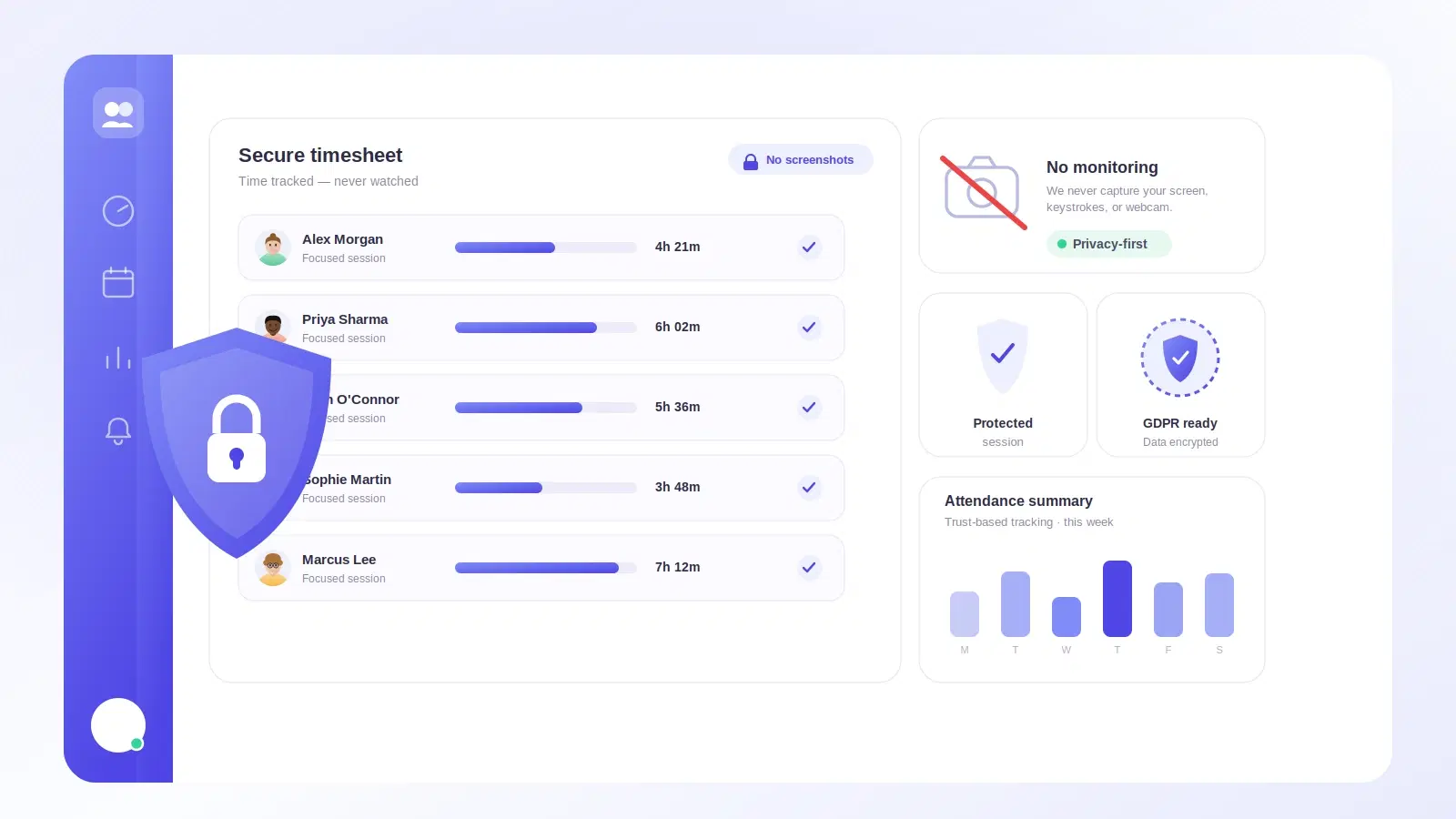
Task: Click the Trust-based tracking · this week caption
Action: 1028,522
